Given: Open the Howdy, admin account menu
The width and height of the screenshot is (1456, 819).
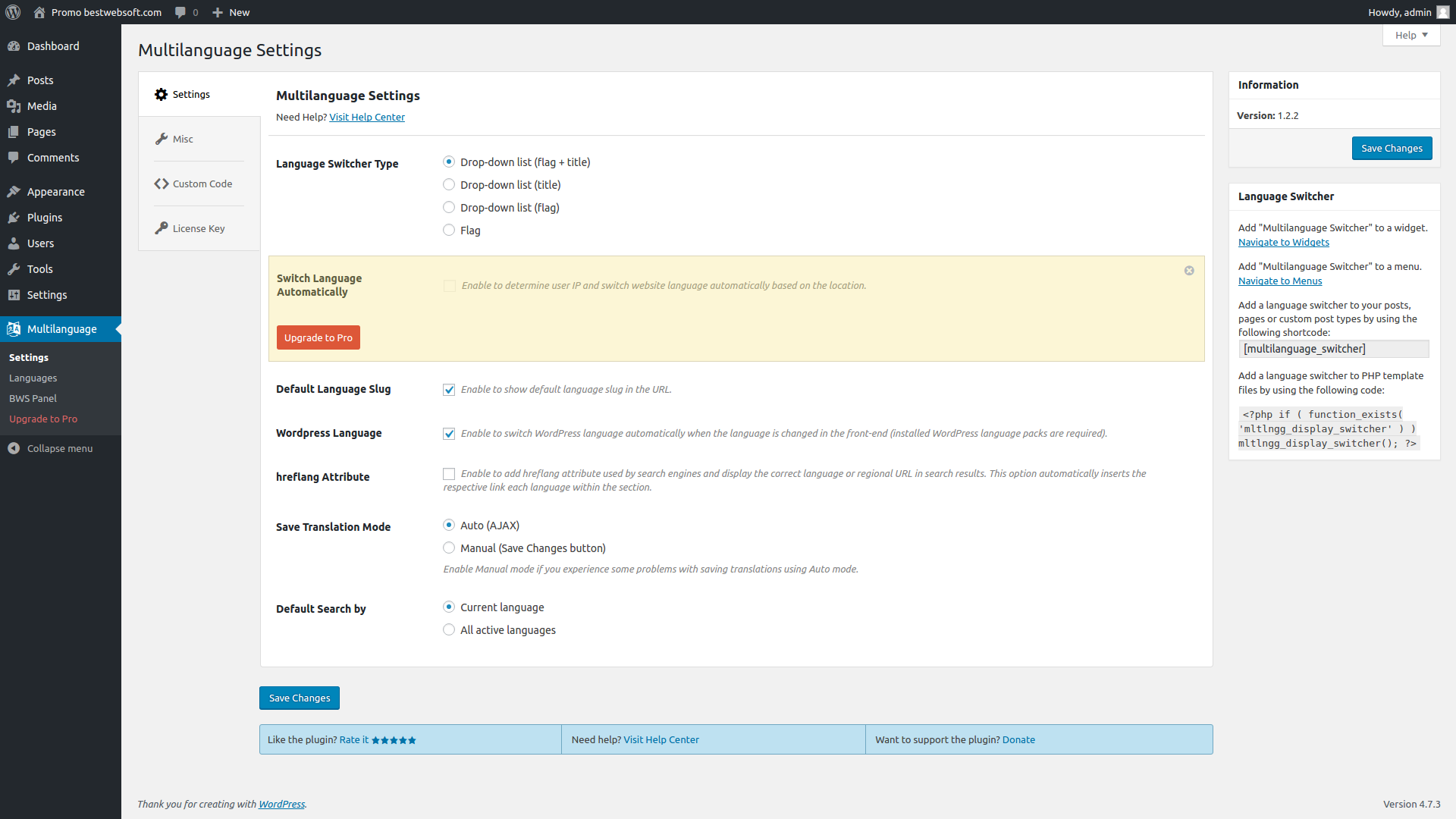Looking at the screenshot, I should click(x=1408, y=12).
